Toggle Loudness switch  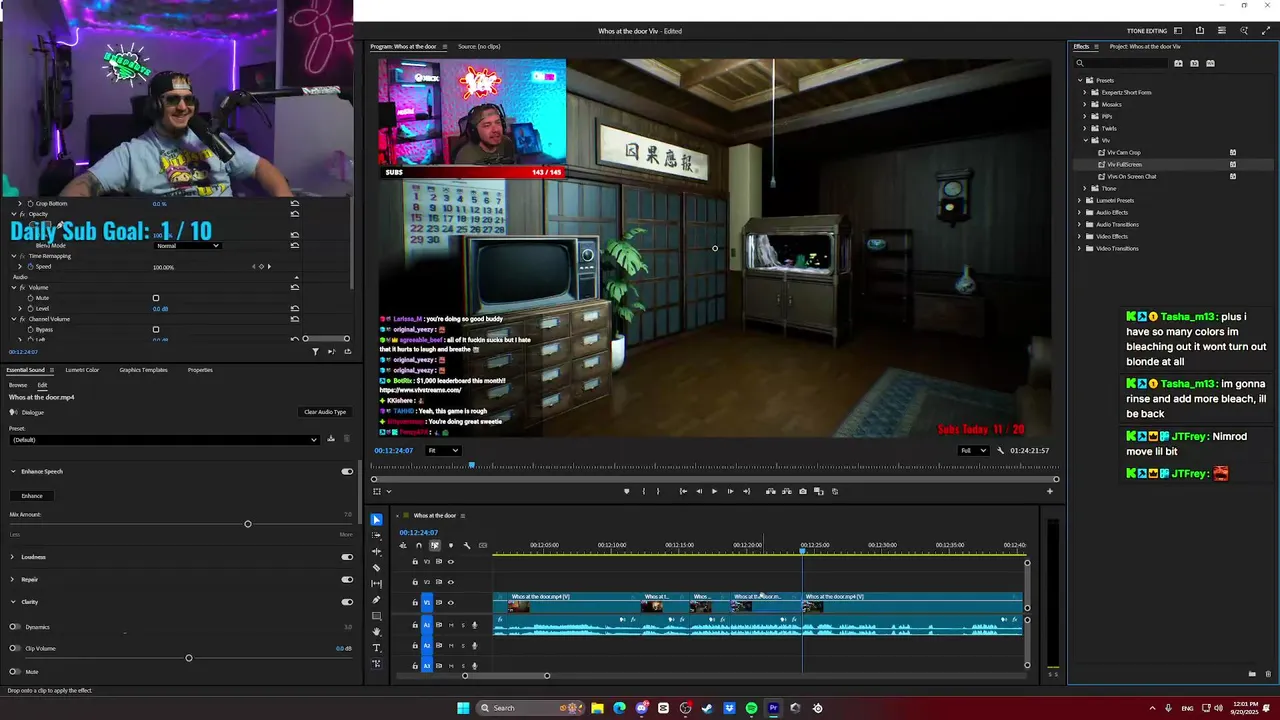click(347, 557)
